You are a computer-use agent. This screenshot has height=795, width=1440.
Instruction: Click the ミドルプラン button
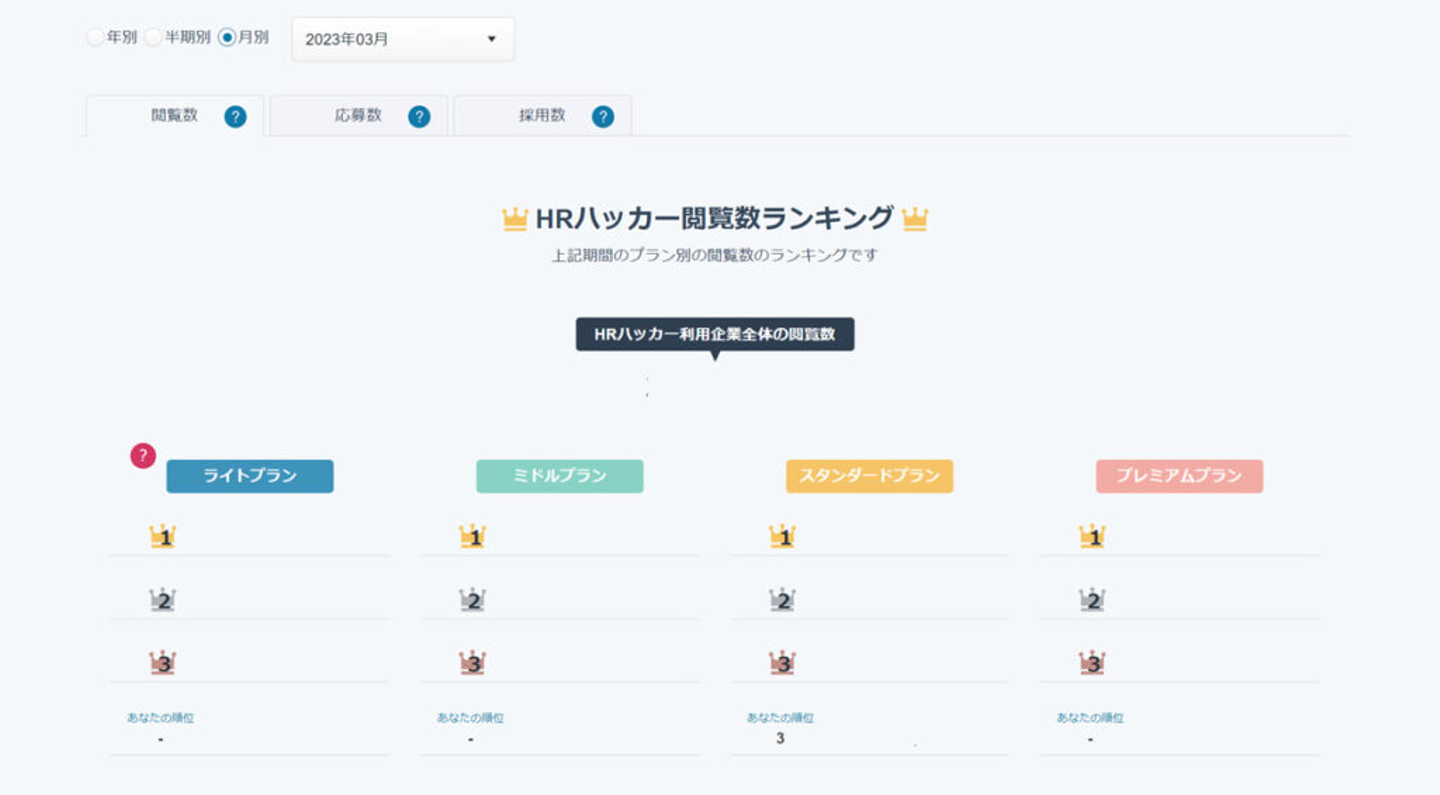pos(560,476)
